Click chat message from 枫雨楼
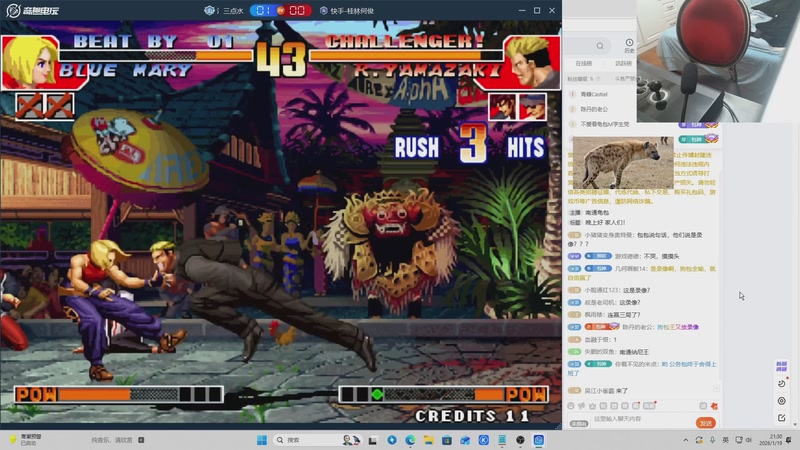 click(605, 315)
